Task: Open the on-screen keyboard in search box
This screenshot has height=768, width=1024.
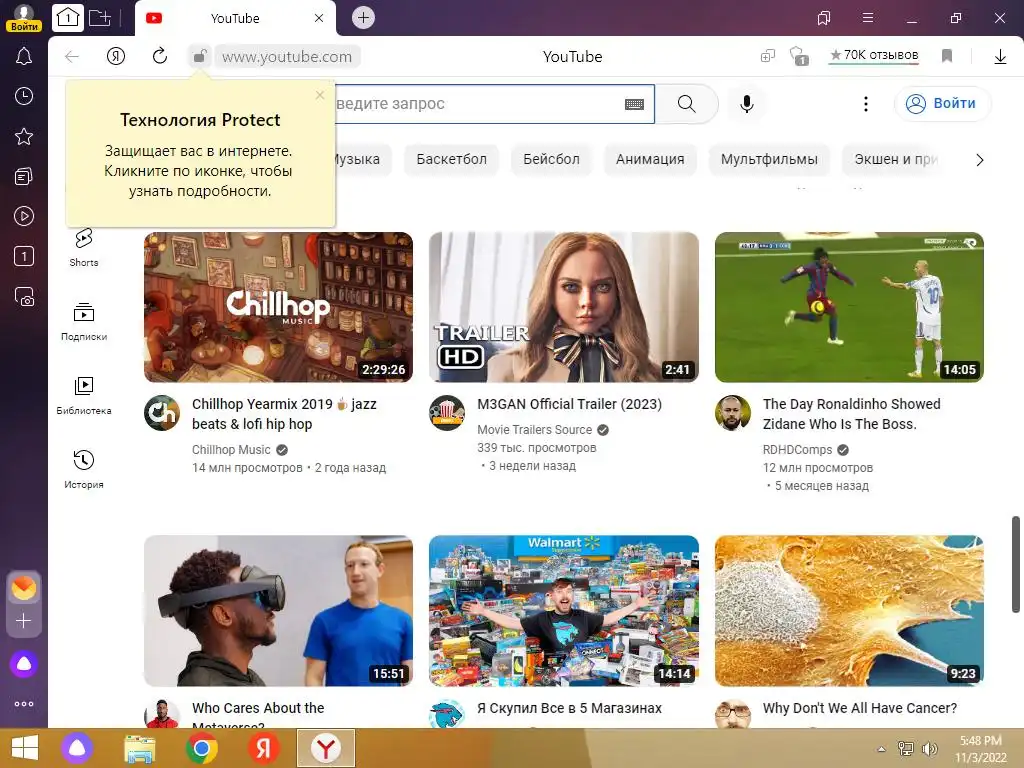Action: 634,104
